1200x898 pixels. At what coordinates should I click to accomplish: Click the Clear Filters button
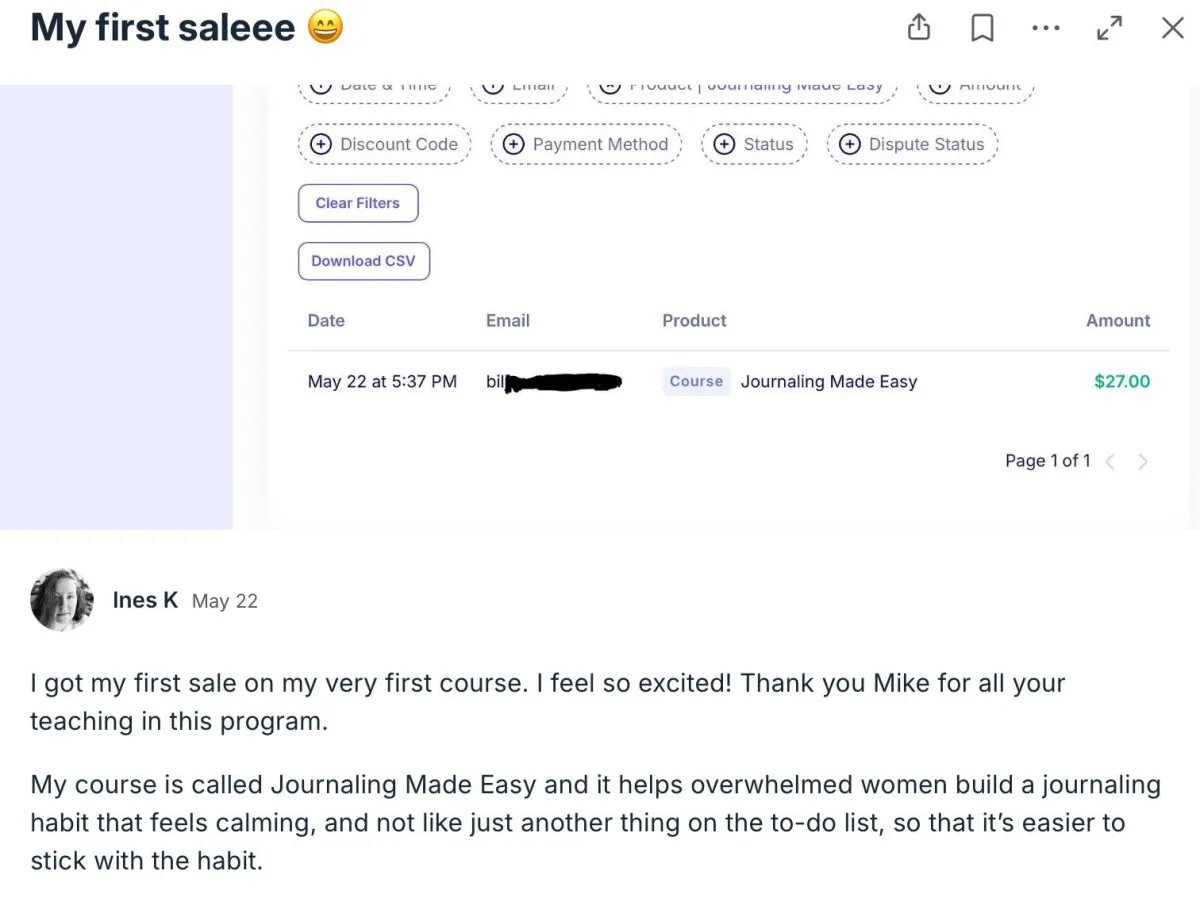pos(358,203)
